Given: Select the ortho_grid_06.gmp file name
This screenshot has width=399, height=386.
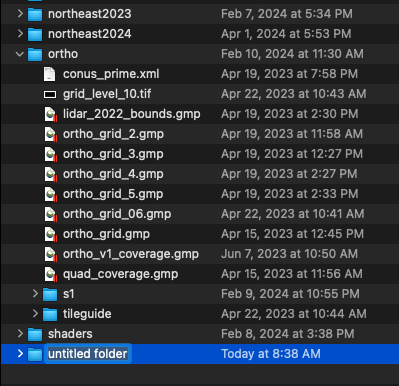Looking at the screenshot, I should pos(117,214).
